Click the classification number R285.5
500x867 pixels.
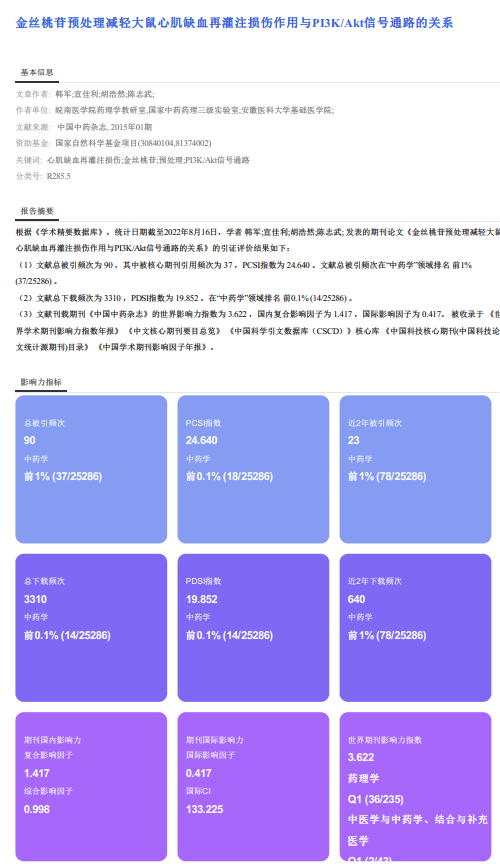(x=59, y=176)
